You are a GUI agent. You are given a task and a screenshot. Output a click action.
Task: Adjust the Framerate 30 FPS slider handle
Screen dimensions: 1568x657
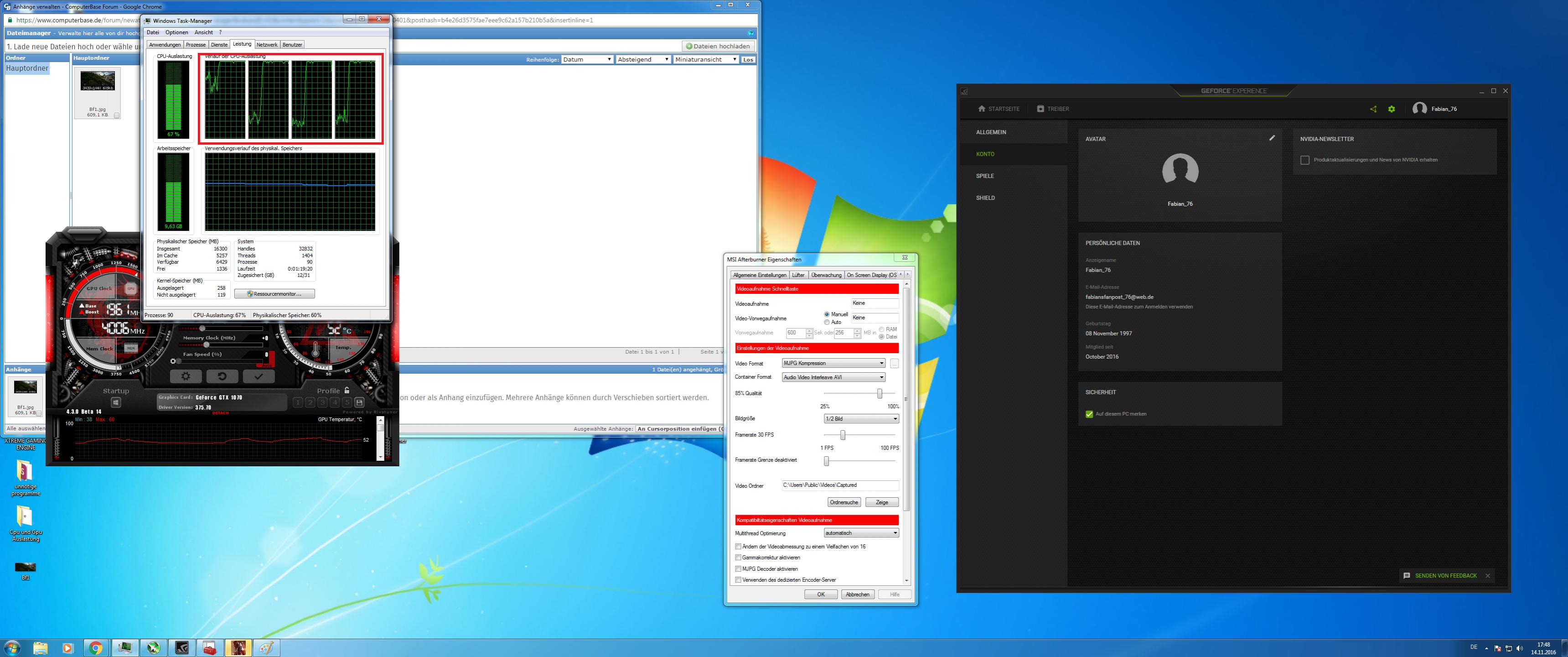point(843,435)
